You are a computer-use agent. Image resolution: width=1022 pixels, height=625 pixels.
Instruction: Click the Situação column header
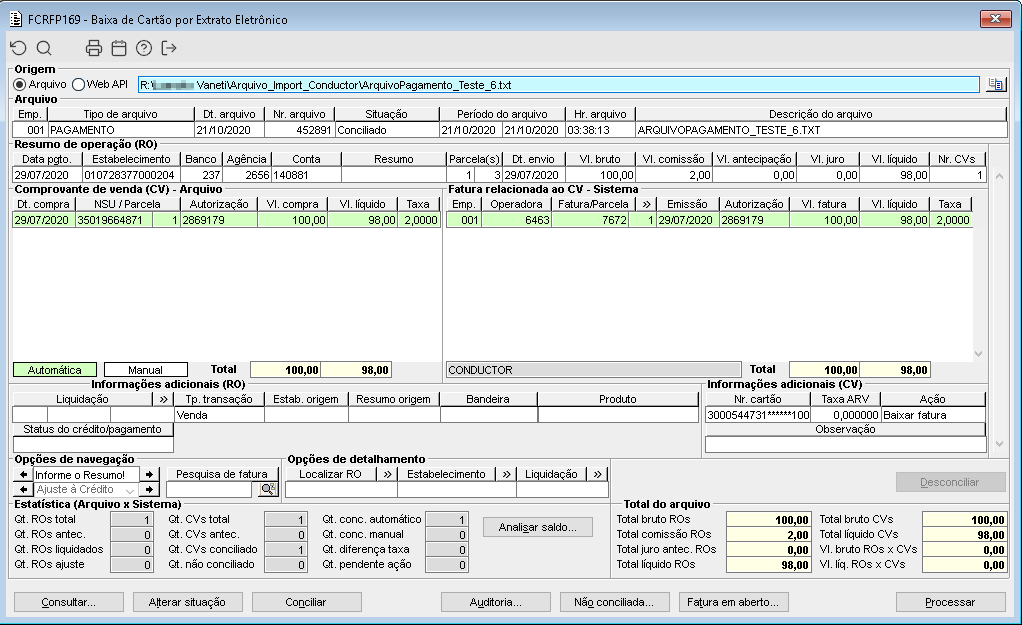[x=387, y=114]
